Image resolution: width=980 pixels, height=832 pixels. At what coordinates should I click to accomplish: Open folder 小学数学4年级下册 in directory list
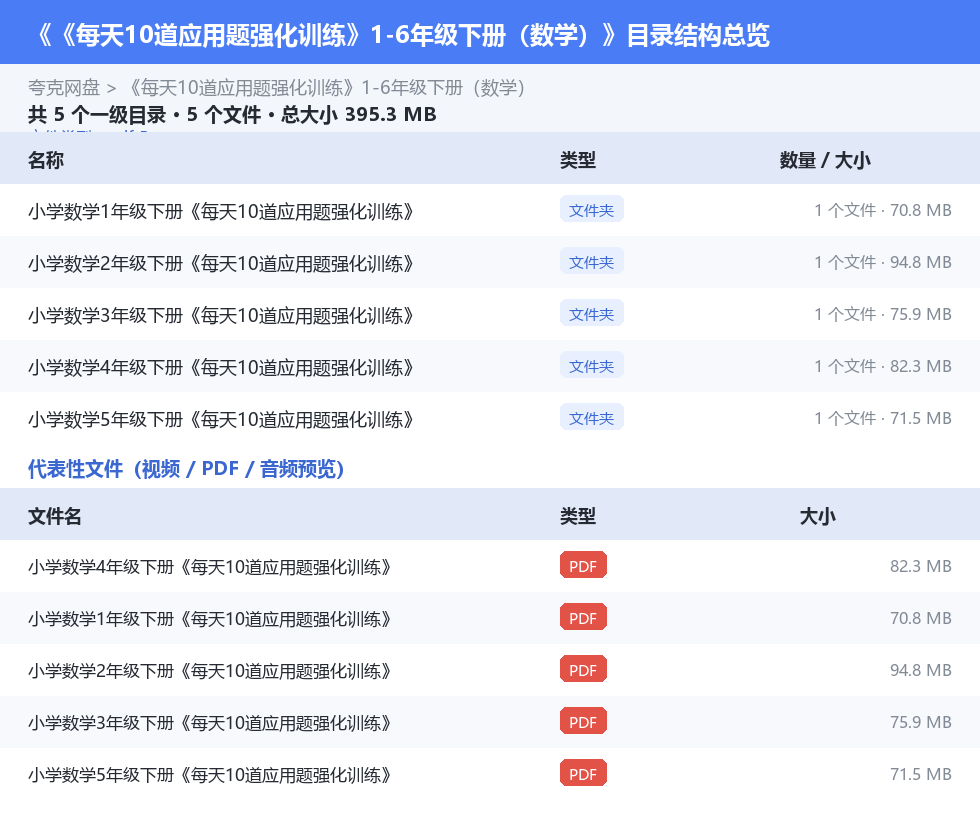point(221,367)
